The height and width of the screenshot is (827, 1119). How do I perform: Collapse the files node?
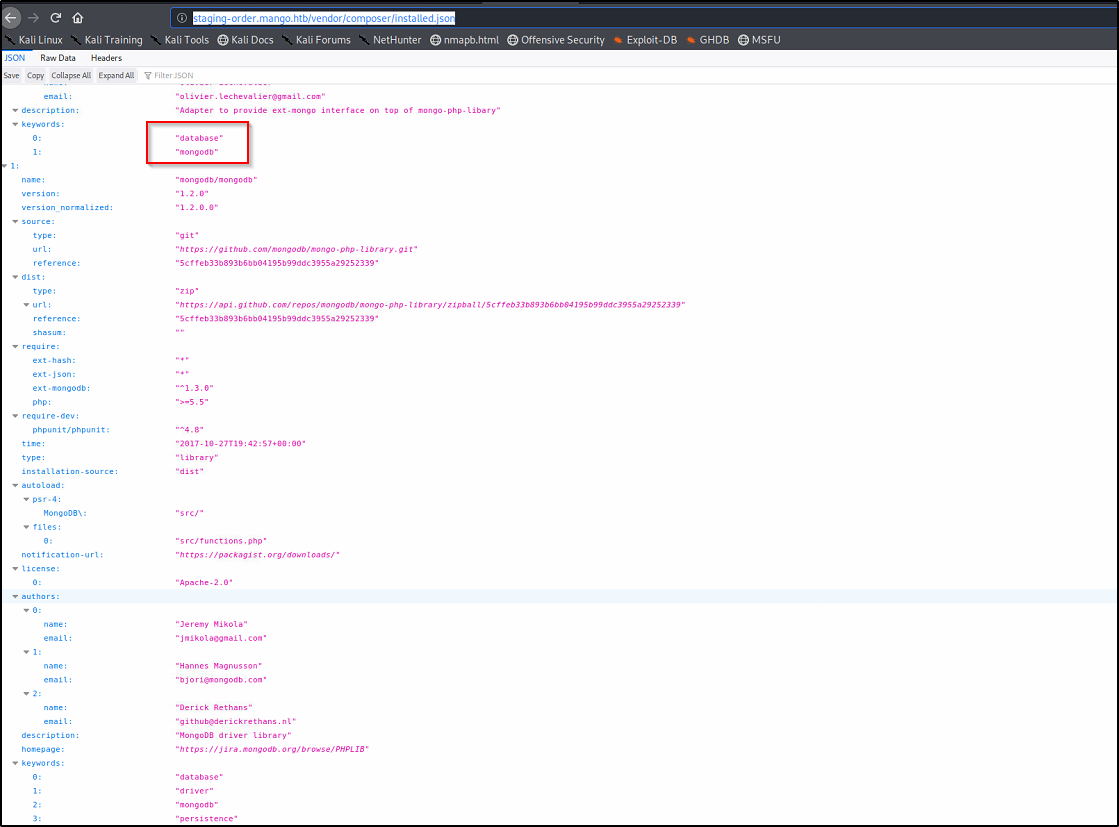[x=26, y=527]
